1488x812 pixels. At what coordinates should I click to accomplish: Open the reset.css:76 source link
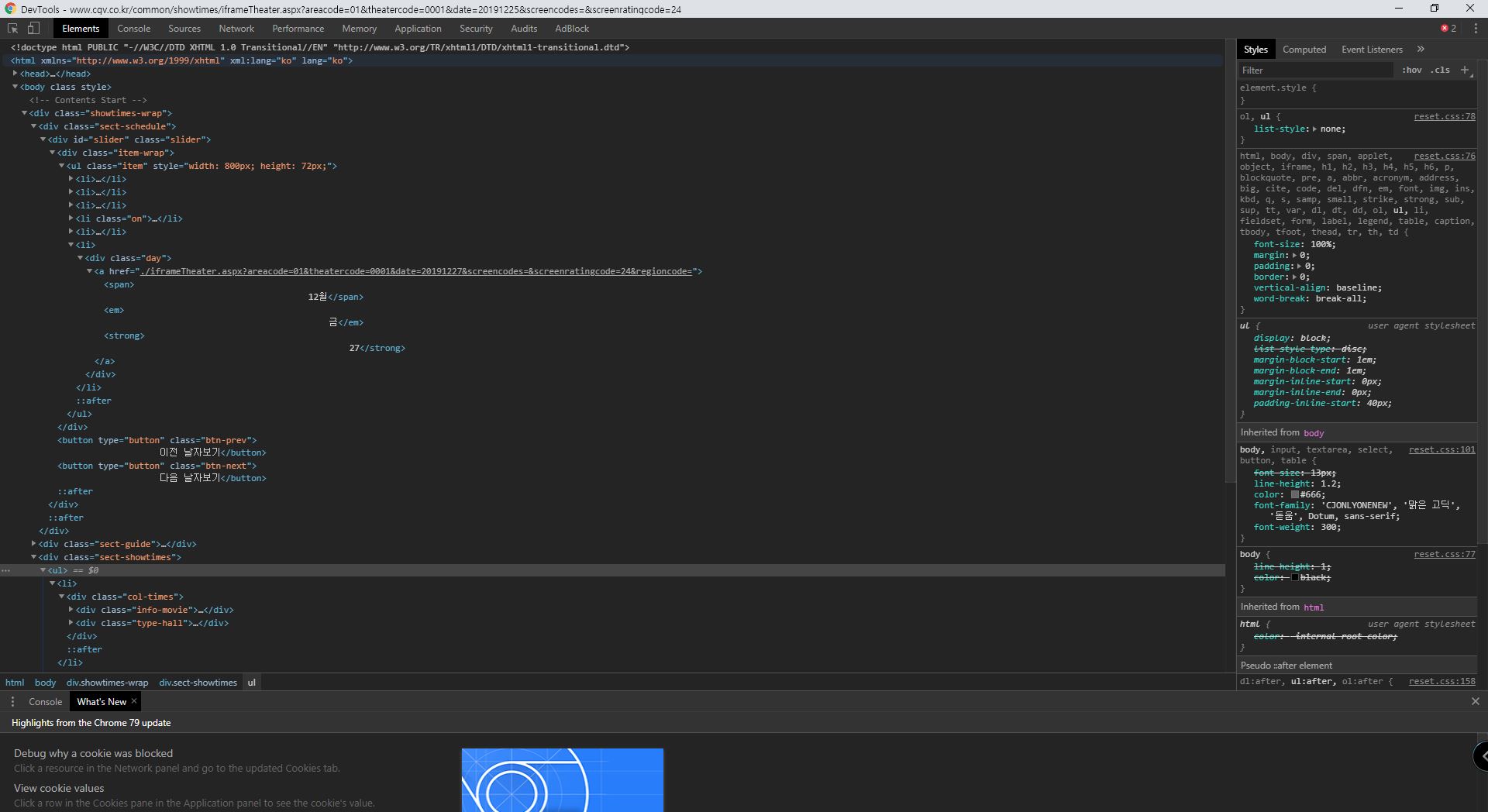tap(1445, 156)
